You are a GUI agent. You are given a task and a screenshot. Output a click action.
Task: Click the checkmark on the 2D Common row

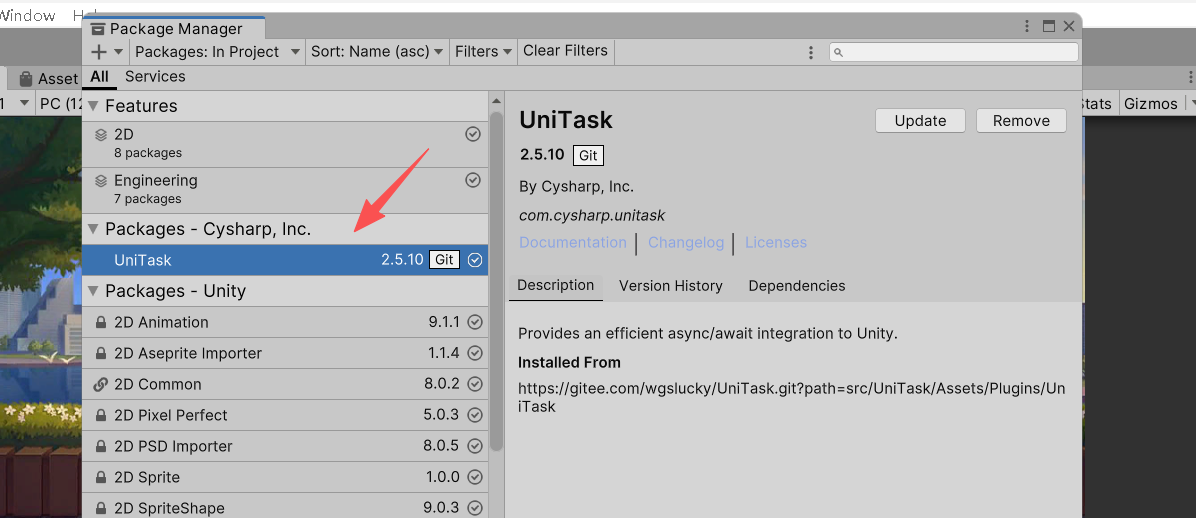point(475,384)
